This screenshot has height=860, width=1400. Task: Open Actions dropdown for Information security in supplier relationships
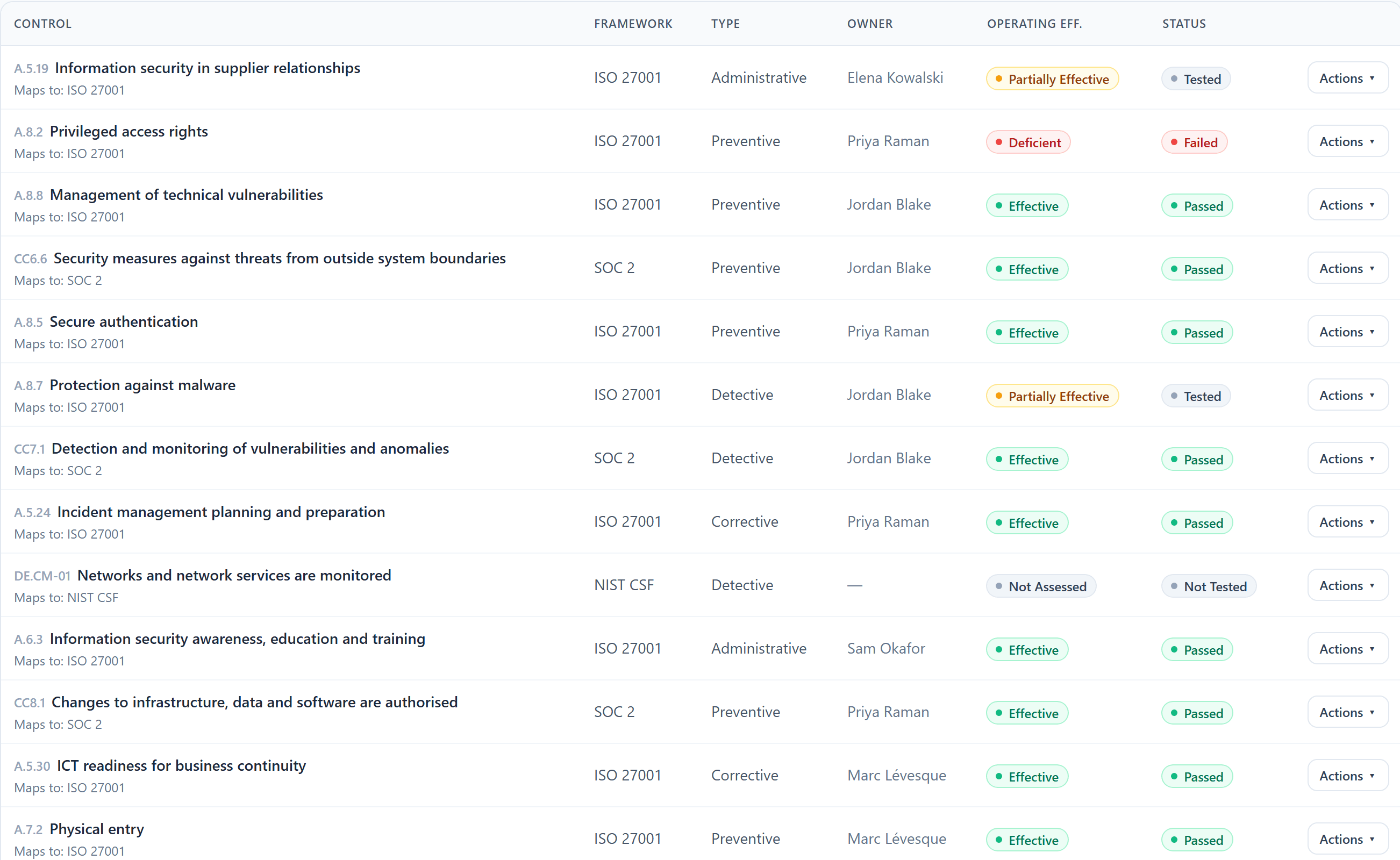click(x=1347, y=78)
